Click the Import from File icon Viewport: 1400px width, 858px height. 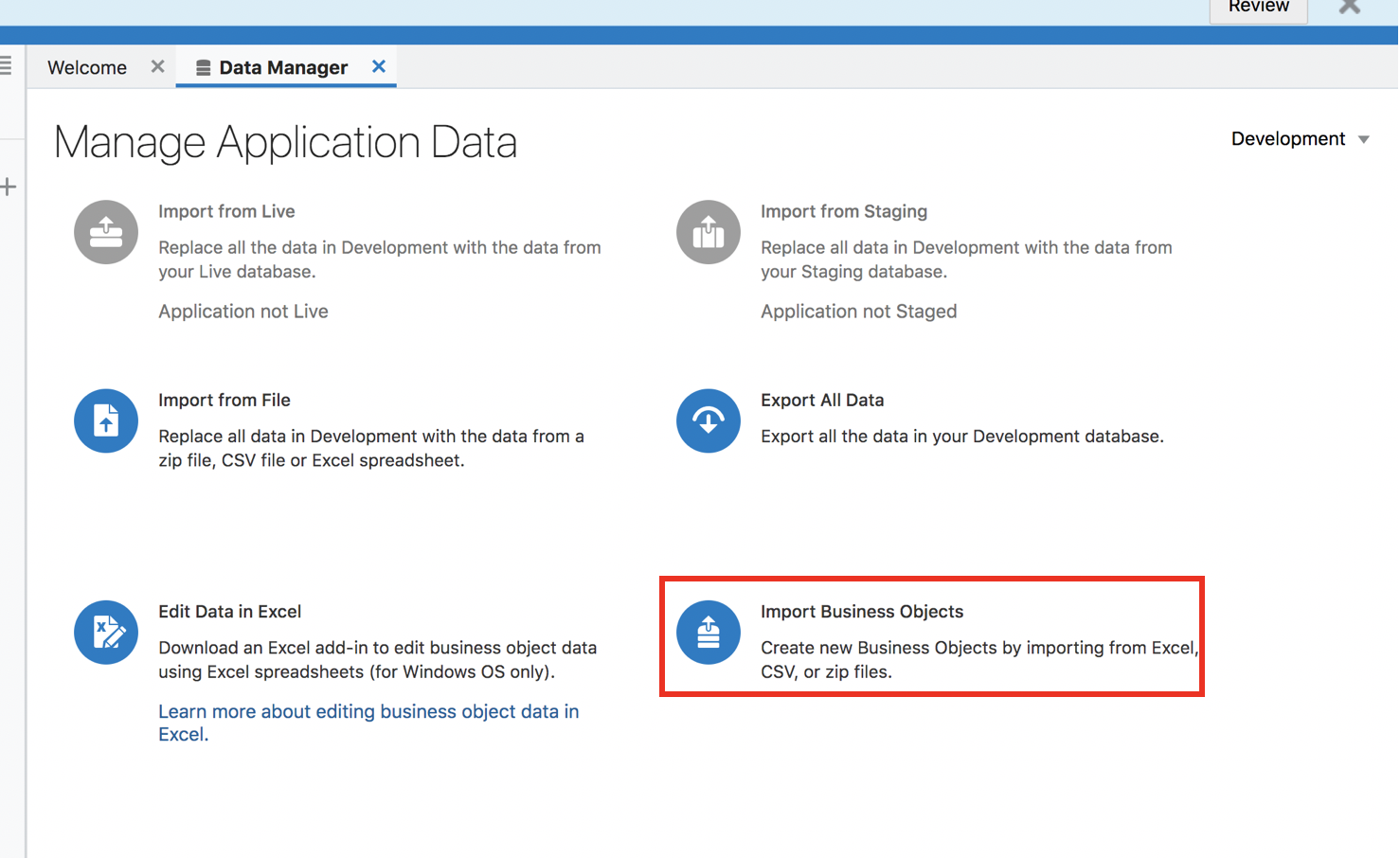pyautogui.click(x=106, y=420)
